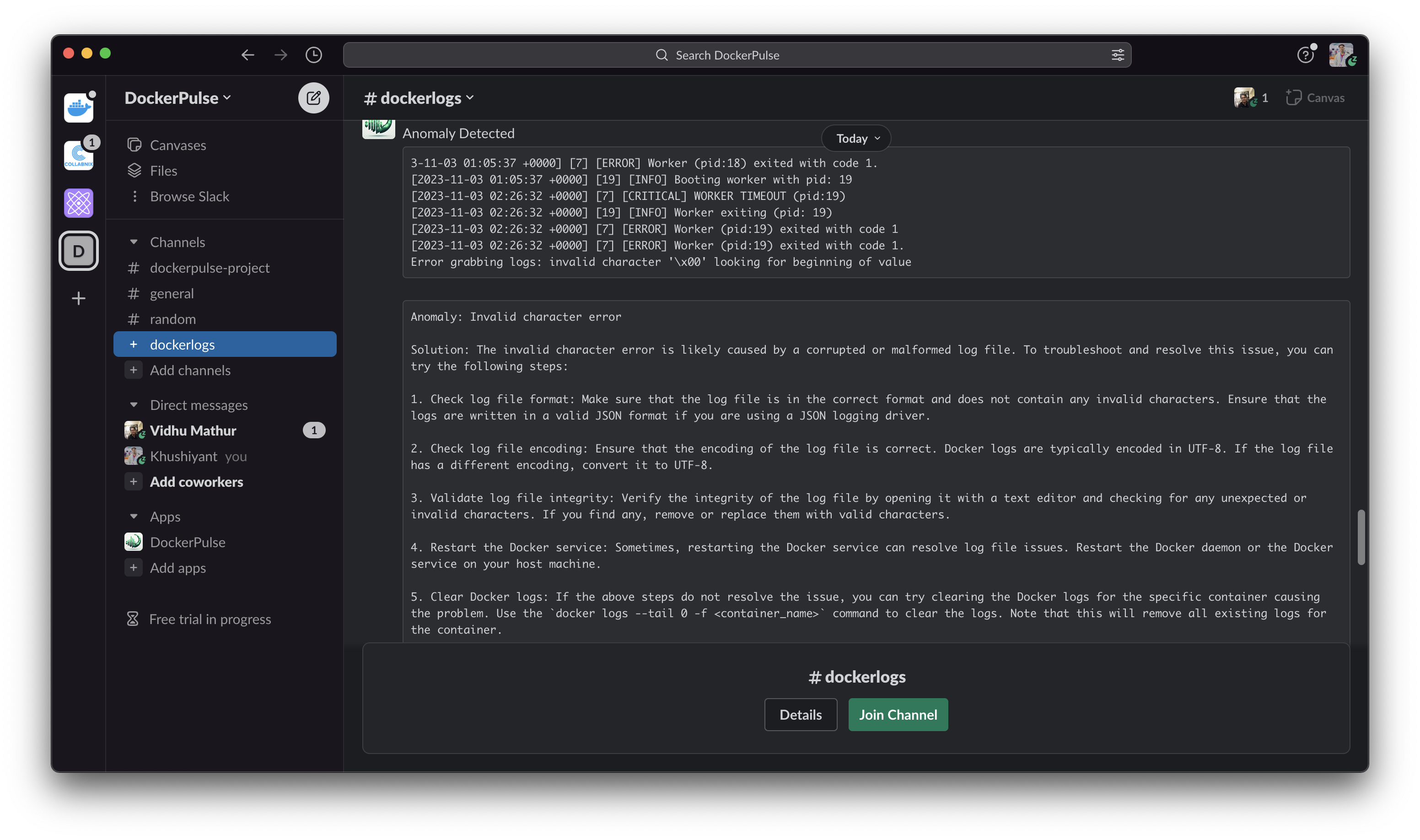Open the dockerpulse-project channel
The height and width of the screenshot is (840, 1420).
point(210,268)
